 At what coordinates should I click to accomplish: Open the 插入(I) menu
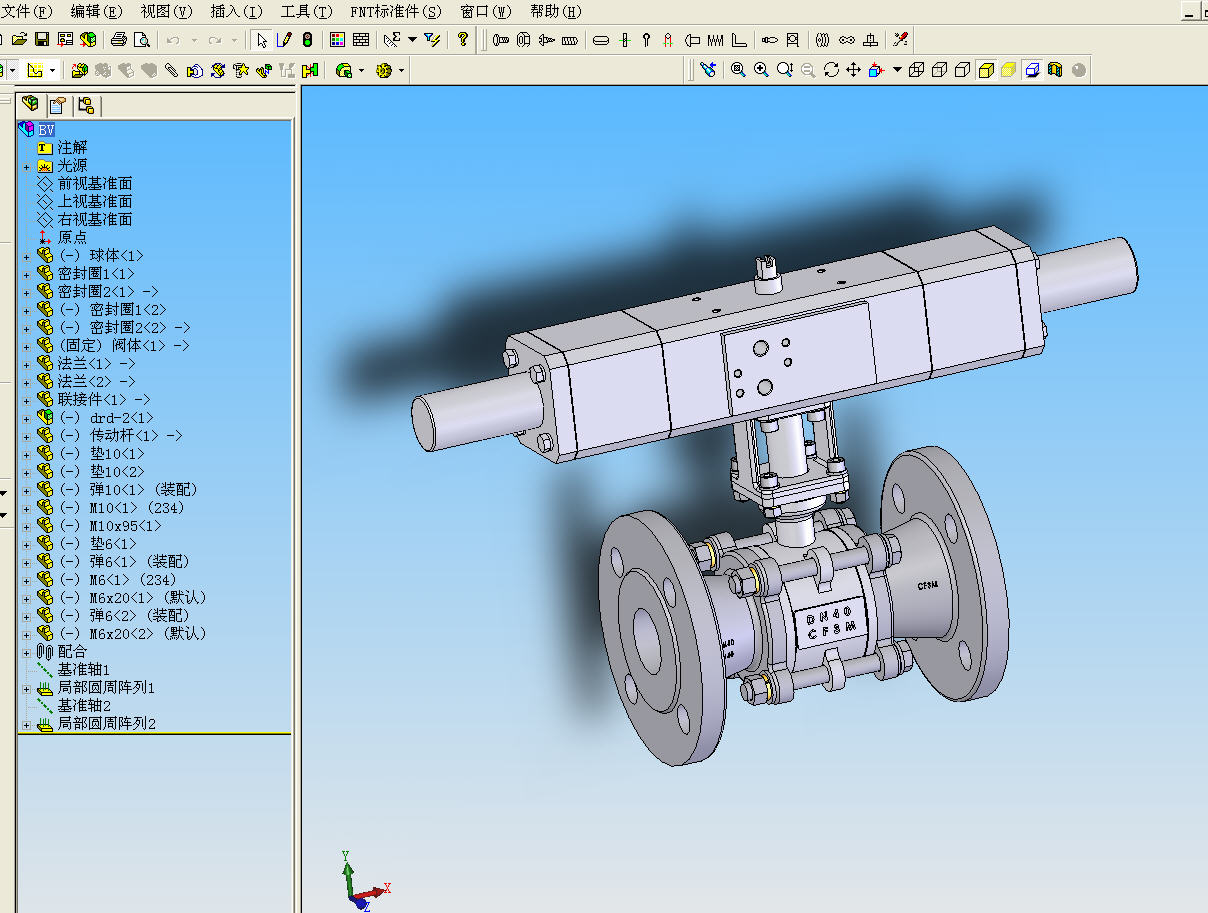click(x=236, y=12)
